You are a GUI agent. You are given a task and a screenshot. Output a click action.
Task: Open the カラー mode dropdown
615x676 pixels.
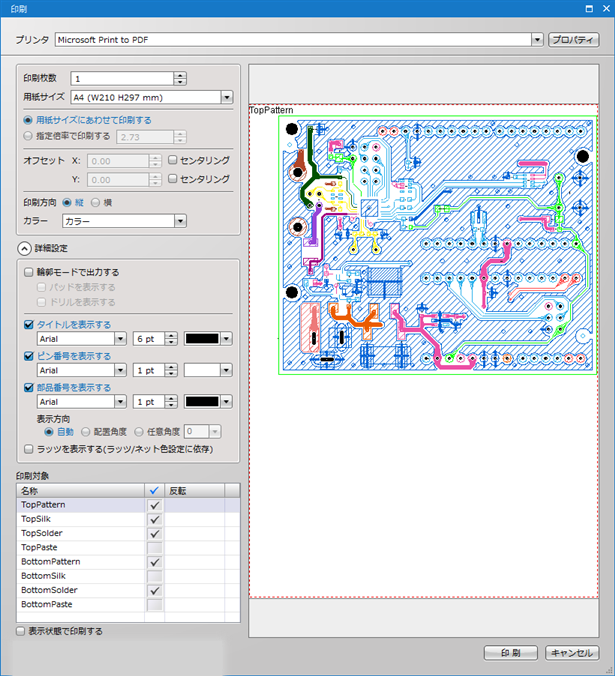point(179,221)
